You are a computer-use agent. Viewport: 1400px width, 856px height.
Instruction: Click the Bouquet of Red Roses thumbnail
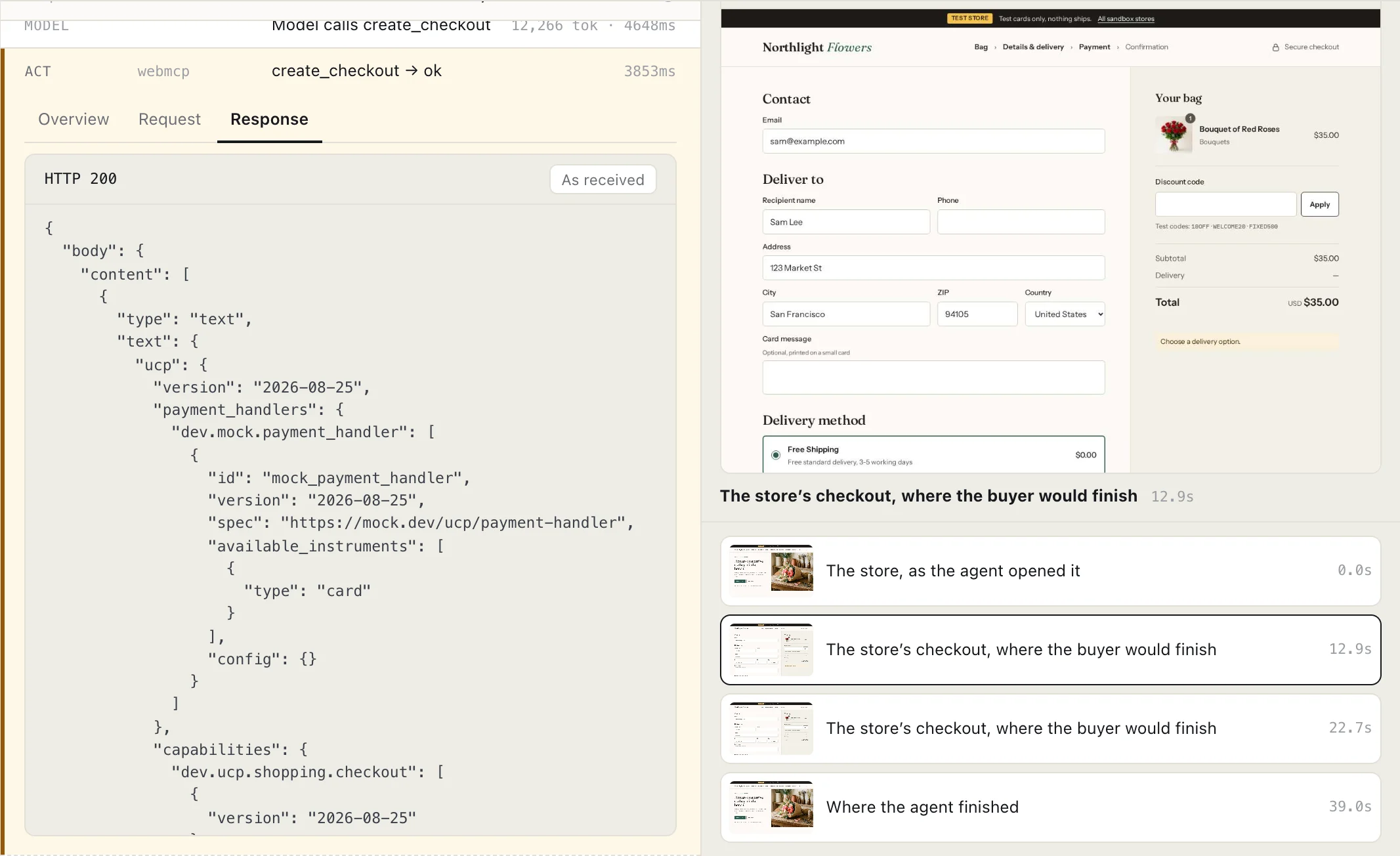tap(1174, 135)
